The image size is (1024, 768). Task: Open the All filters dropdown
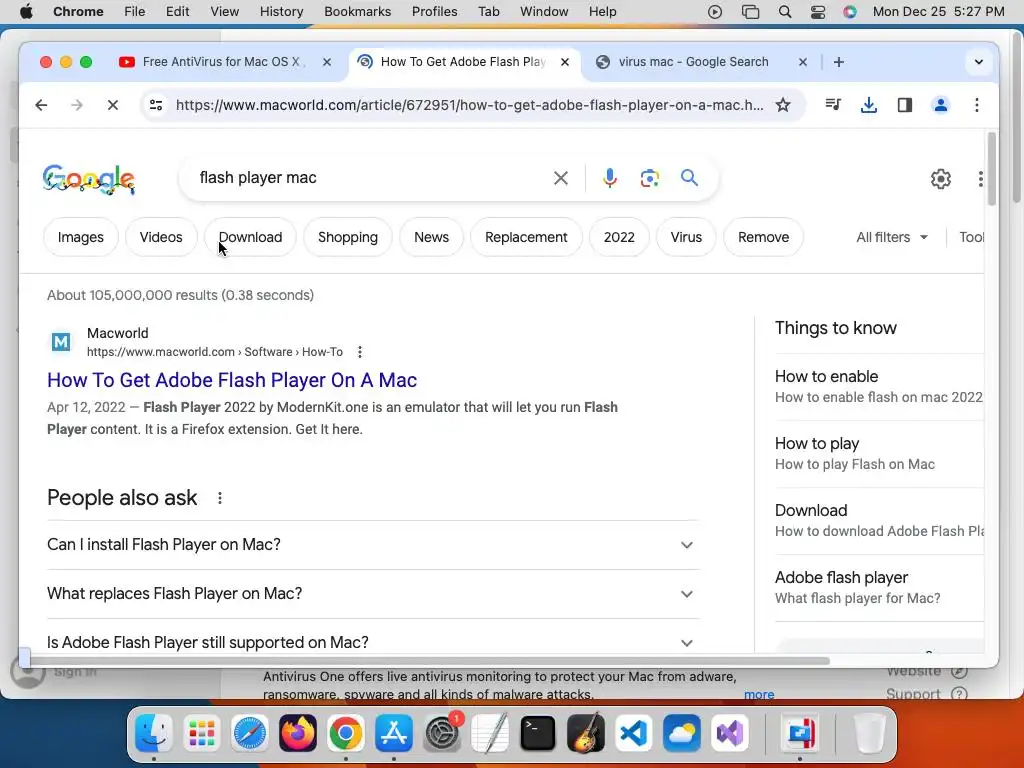(892, 237)
